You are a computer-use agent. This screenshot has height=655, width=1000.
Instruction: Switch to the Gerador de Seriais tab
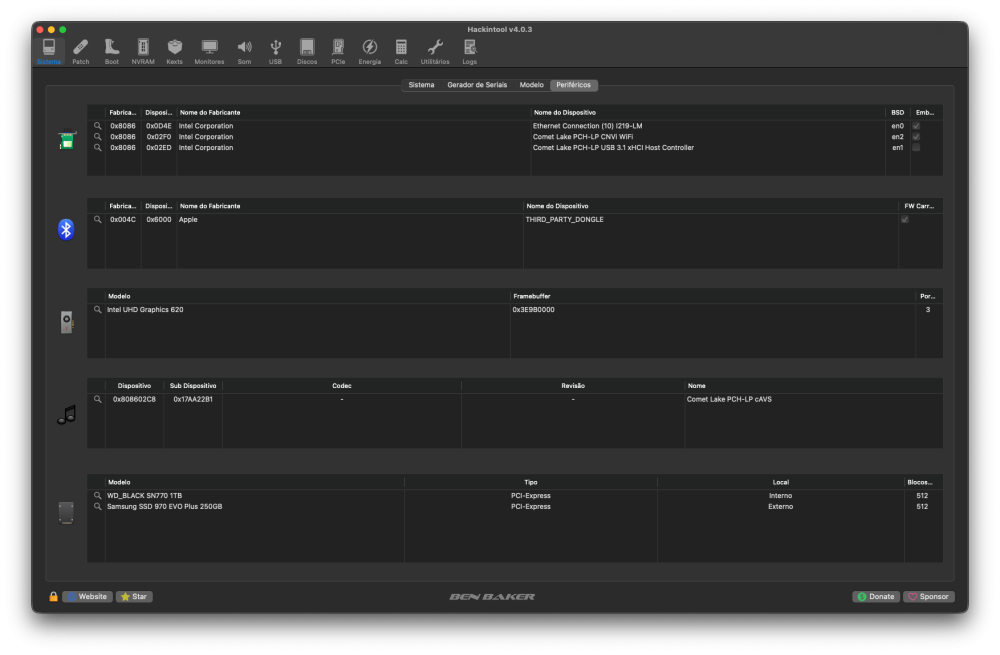477,85
